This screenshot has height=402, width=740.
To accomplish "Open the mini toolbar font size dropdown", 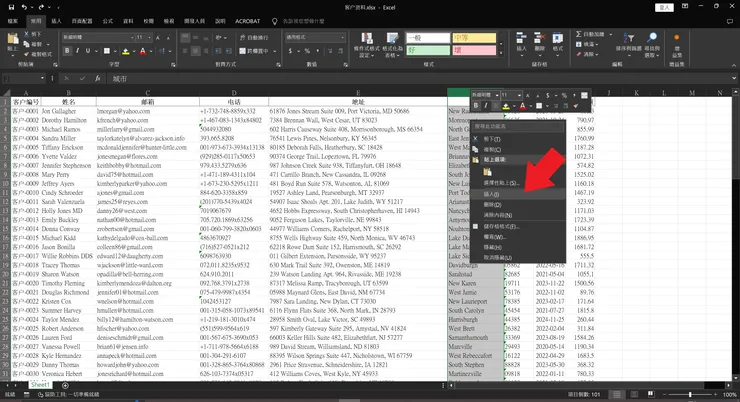I will coord(519,95).
